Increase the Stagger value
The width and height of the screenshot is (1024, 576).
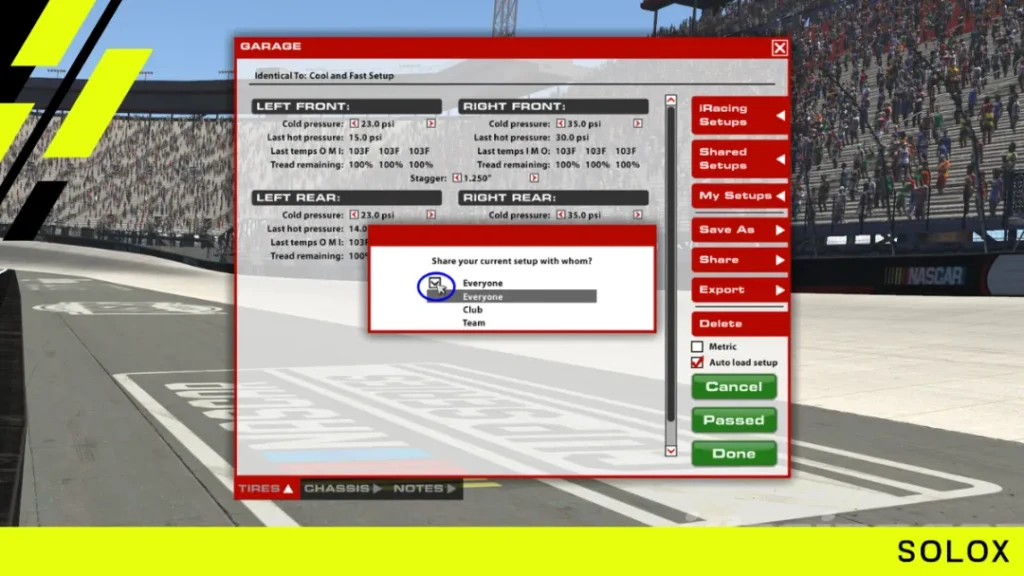point(534,178)
